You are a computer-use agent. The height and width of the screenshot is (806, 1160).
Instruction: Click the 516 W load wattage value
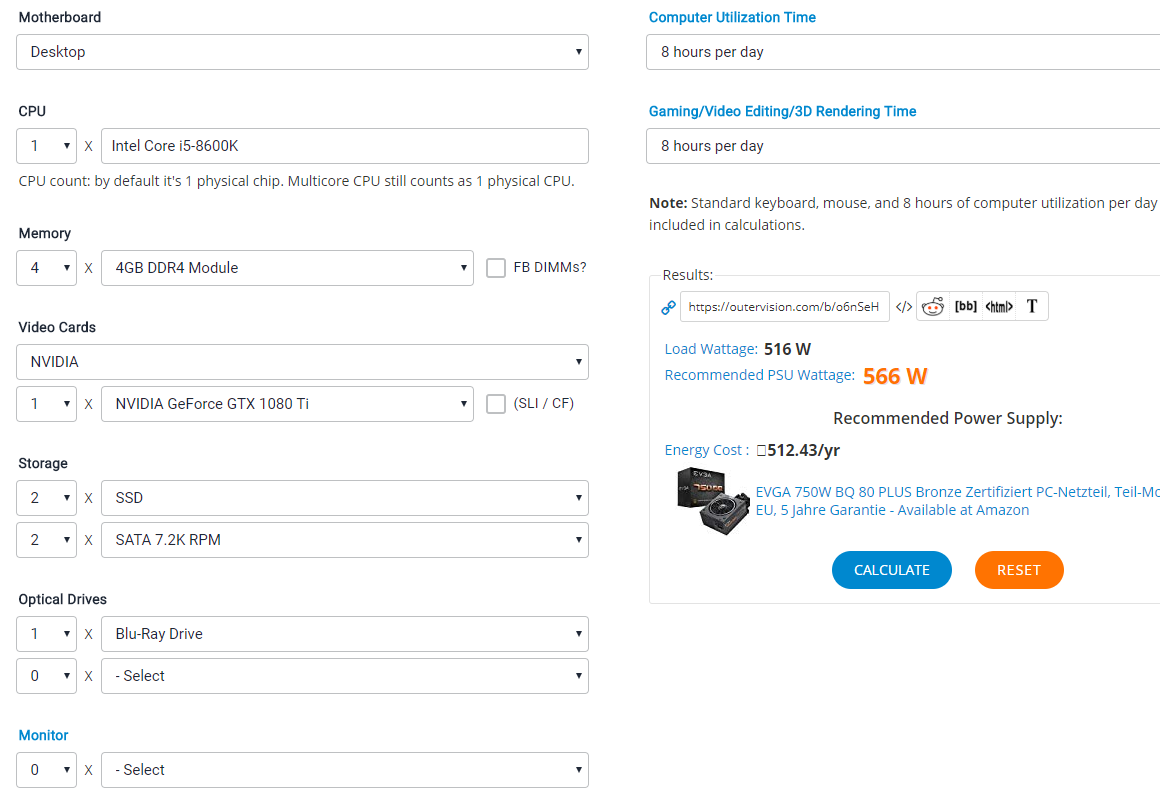point(787,349)
